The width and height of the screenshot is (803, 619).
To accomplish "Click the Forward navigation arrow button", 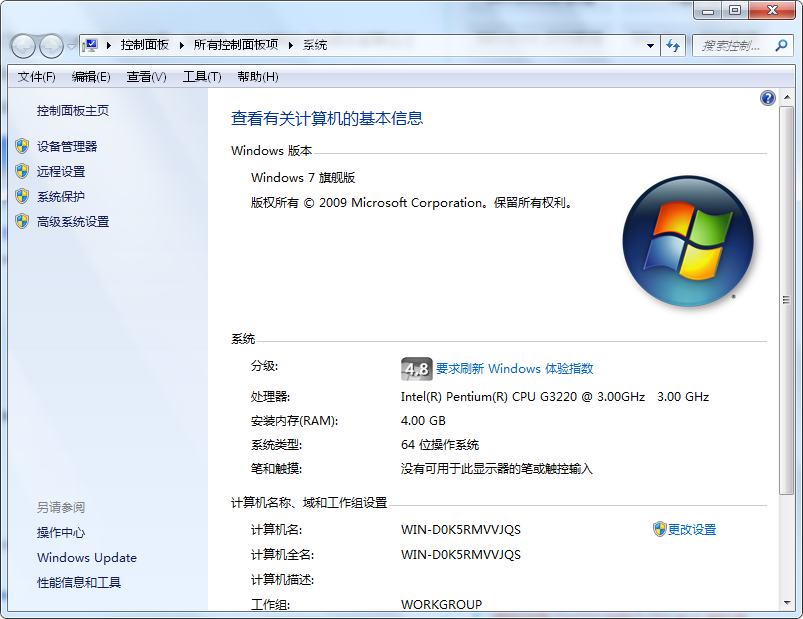I will click(x=51, y=46).
